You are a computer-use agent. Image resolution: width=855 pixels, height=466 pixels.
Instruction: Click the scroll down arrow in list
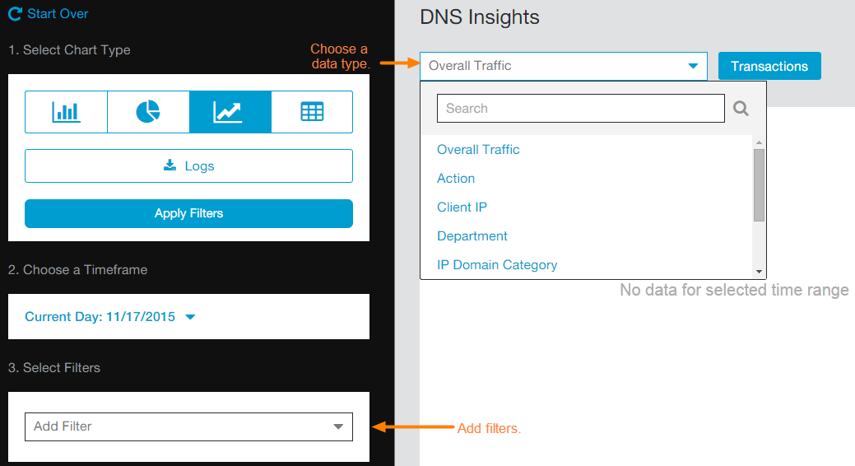pyautogui.click(x=759, y=271)
